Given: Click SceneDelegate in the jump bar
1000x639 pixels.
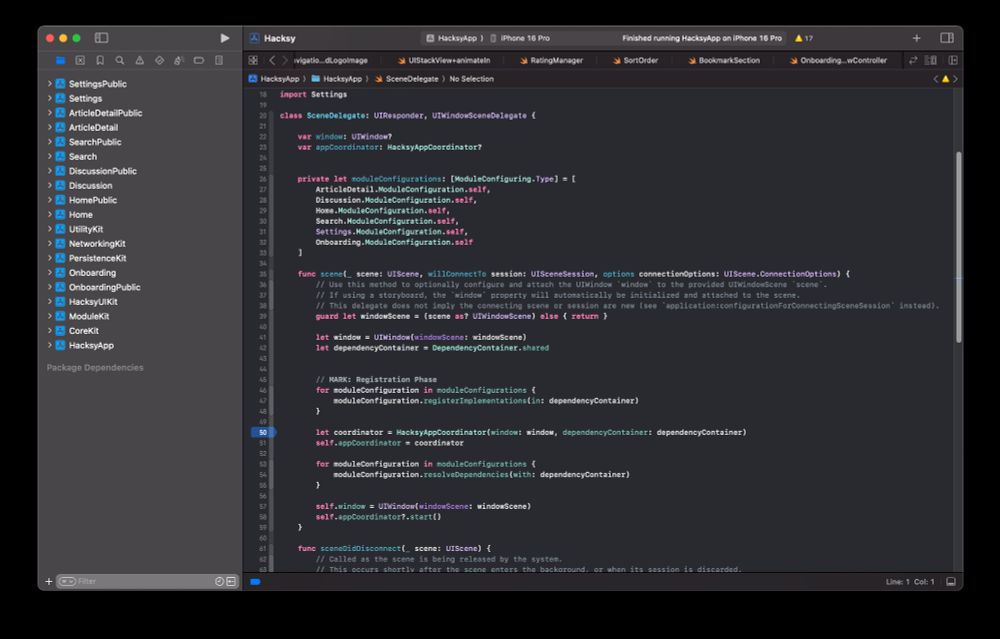Looking at the screenshot, I should tap(410, 78).
